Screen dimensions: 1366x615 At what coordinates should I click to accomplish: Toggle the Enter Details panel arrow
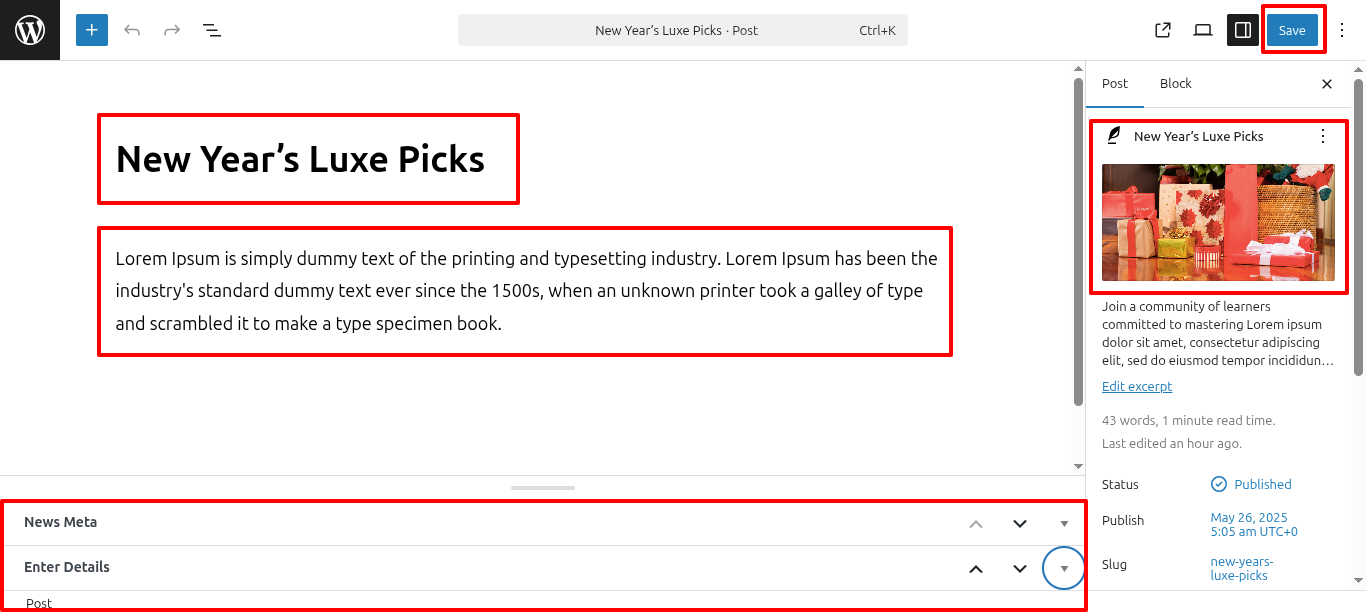pyautogui.click(x=1064, y=568)
